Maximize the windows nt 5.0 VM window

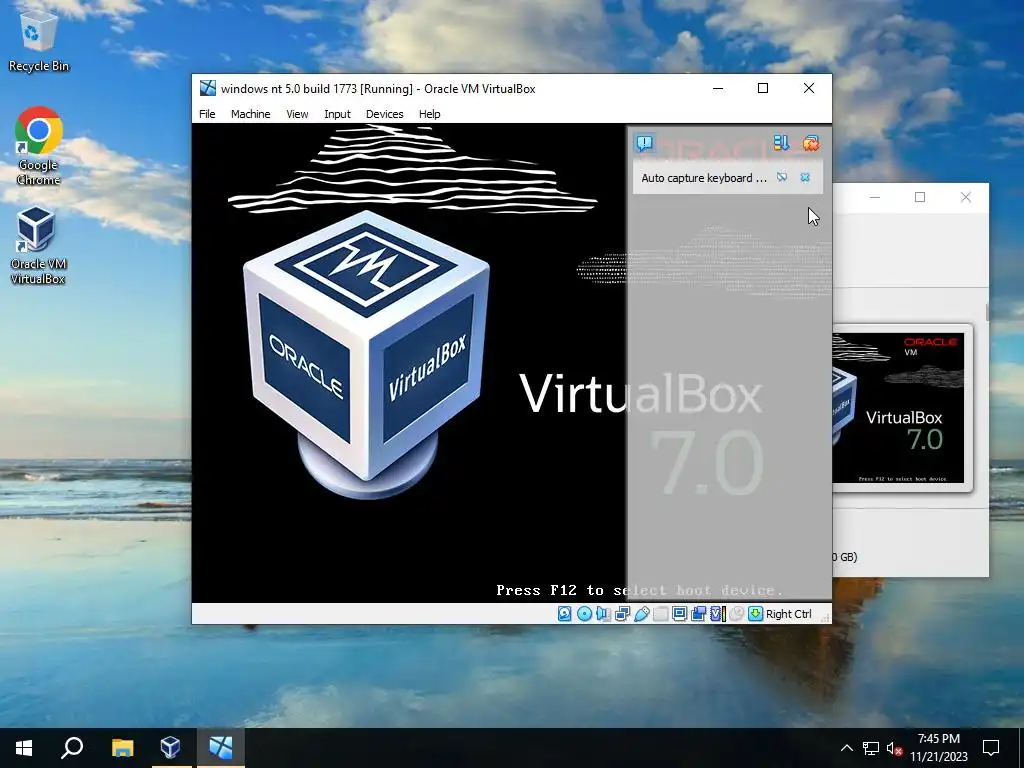pos(763,88)
